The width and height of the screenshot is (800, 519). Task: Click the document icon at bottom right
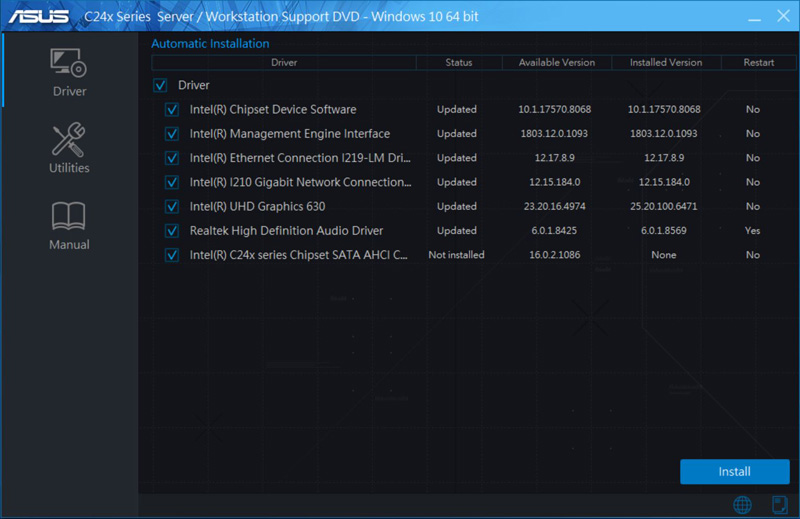pos(780,505)
